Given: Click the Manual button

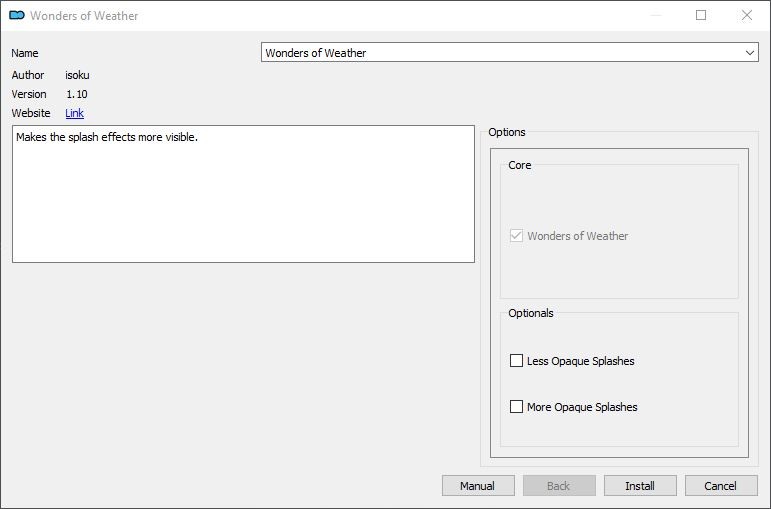Looking at the screenshot, I should (x=478, y=486).
